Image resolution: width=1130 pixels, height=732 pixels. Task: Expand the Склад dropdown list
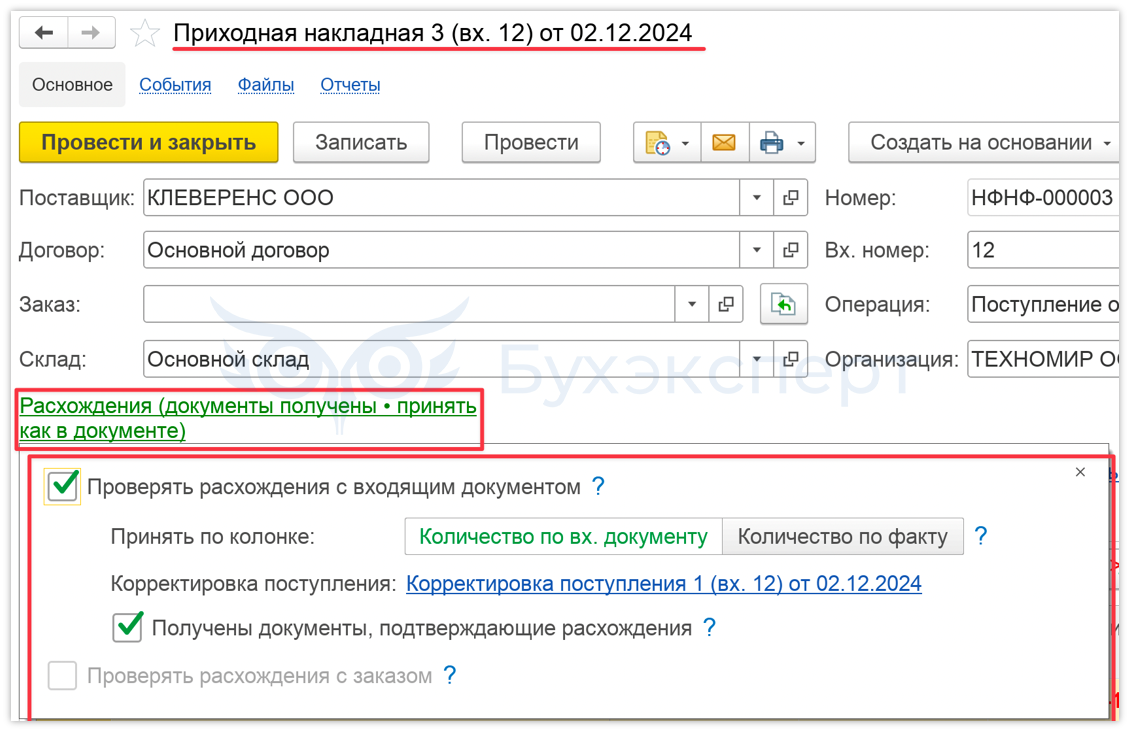(757, 359)
